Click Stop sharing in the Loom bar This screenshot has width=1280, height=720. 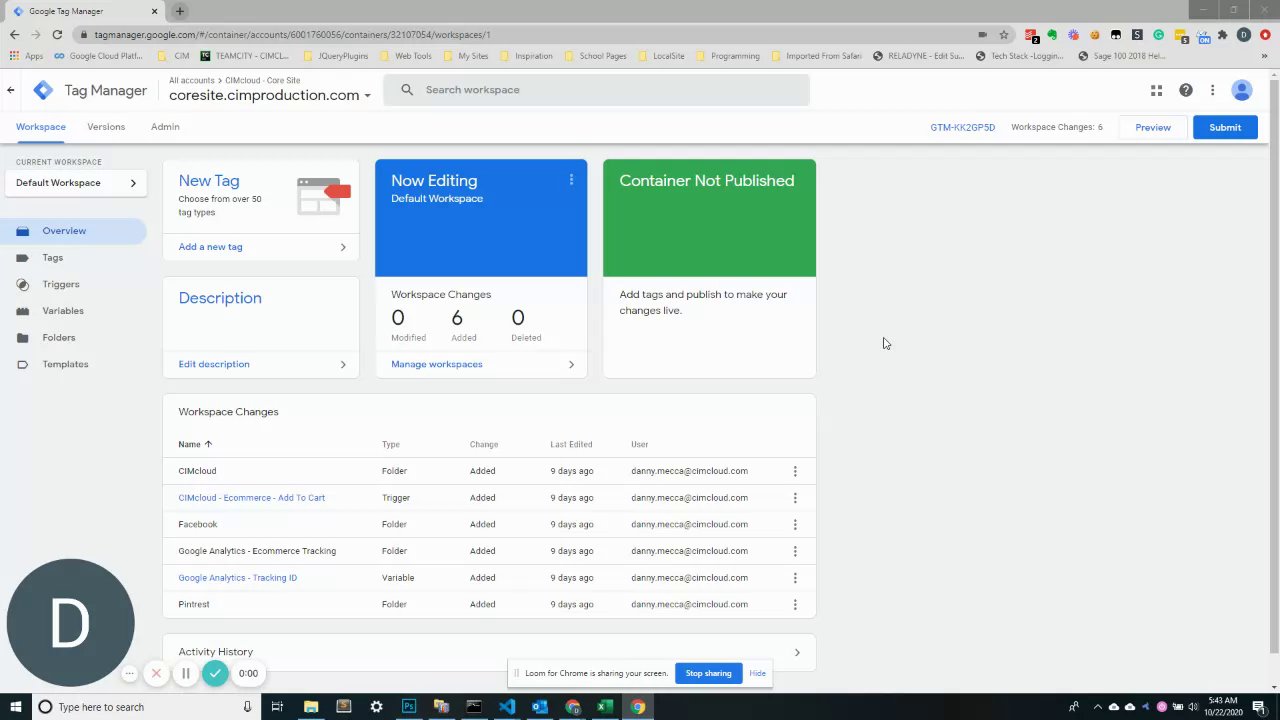(708, 673)
